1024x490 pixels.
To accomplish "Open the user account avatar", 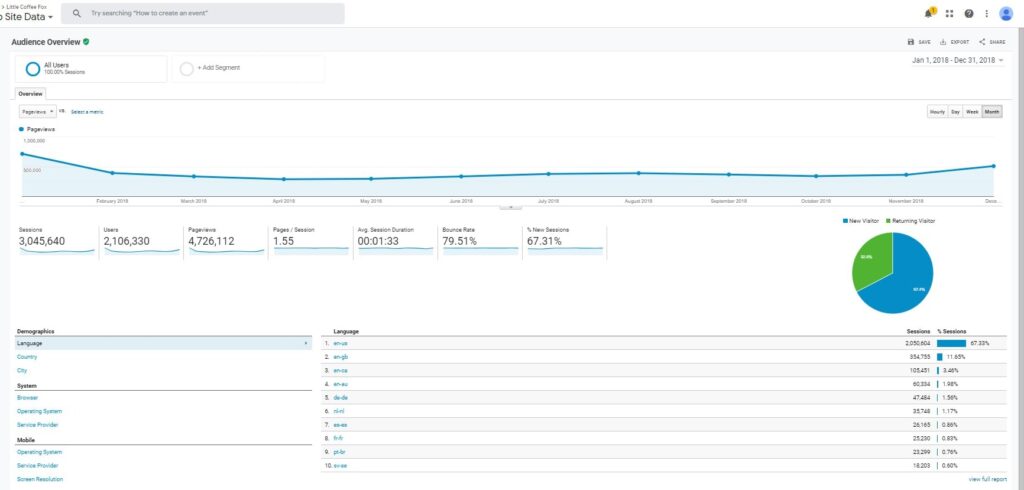I will [1006, 14].
